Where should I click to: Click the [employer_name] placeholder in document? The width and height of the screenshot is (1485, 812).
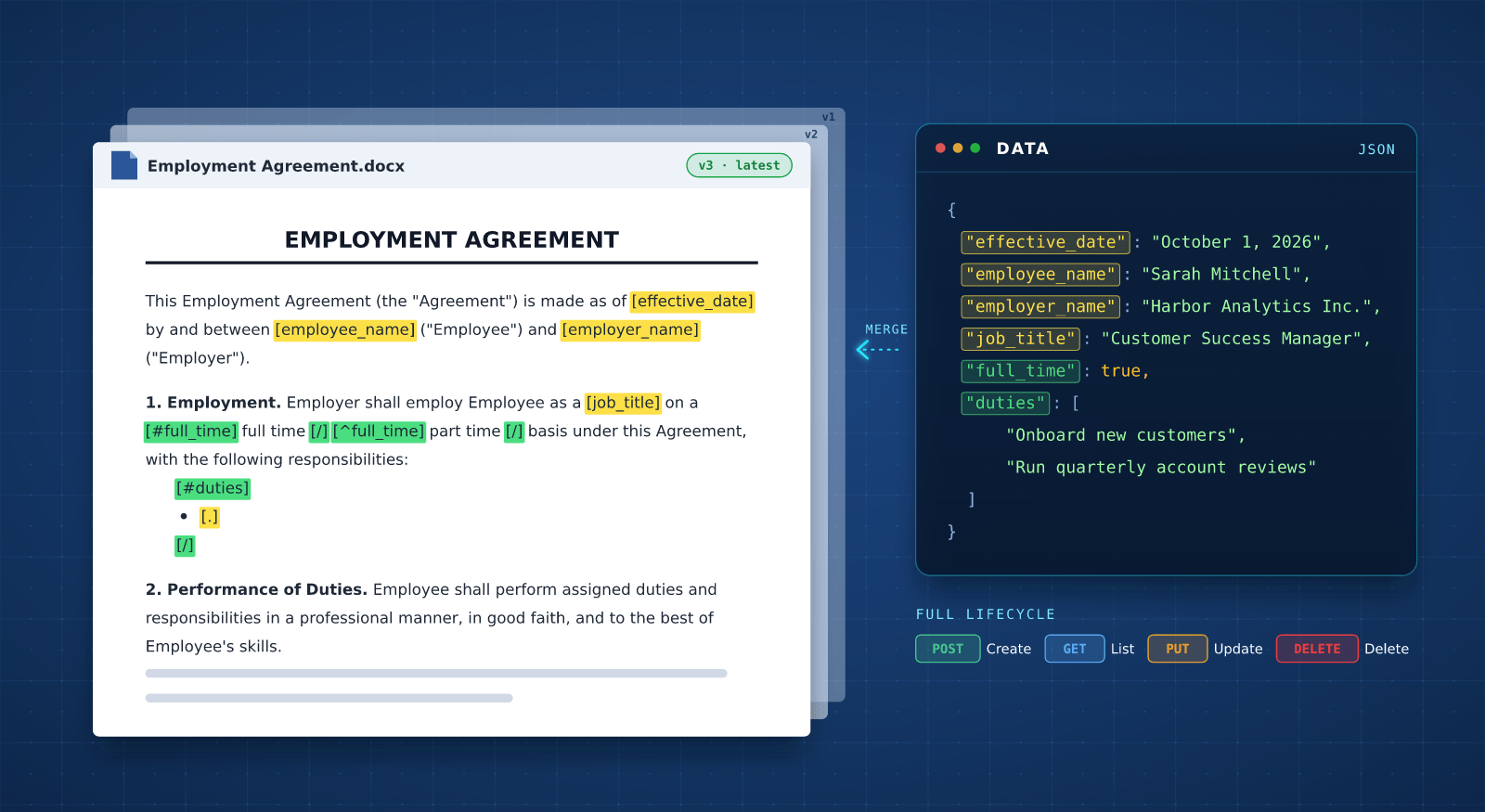coord(630,330)
